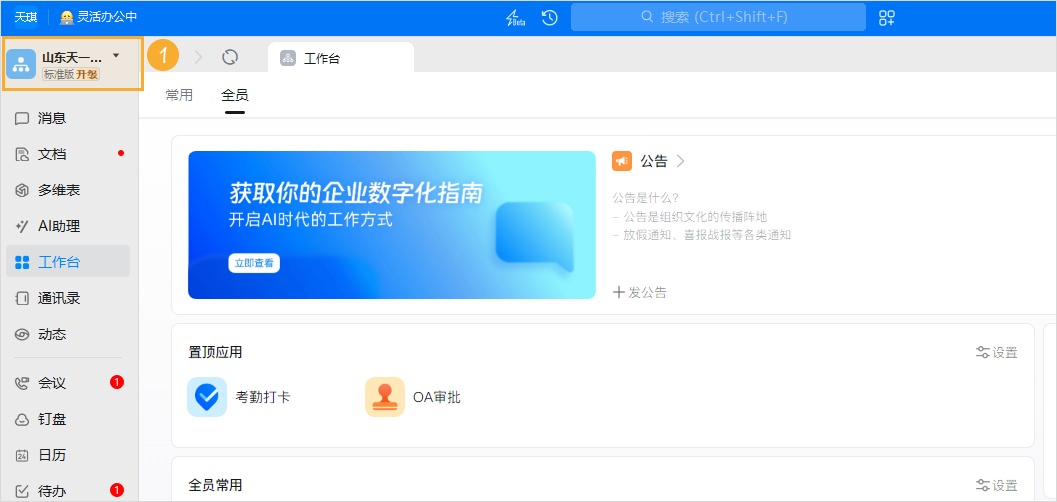
Task: Go to 多维表 in the sidebar
Action: click(x=59, y=190)
